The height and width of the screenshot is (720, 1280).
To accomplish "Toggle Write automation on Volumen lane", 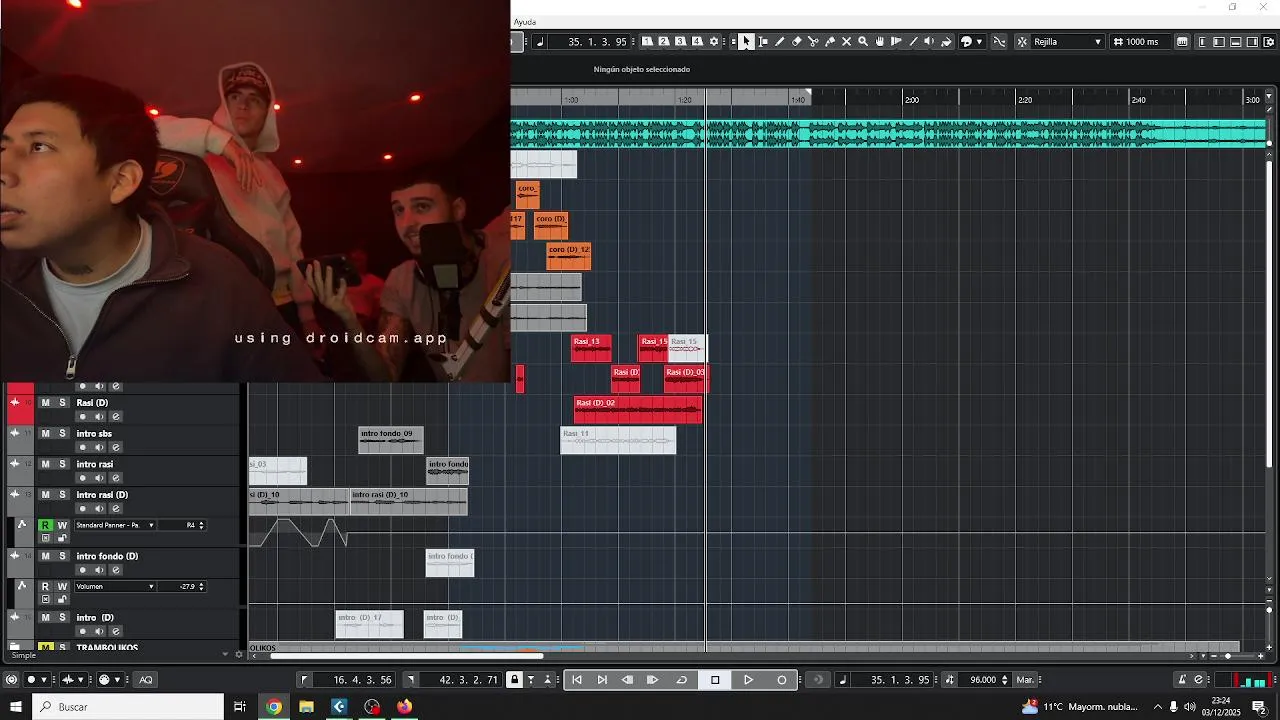I will point(62,586).
